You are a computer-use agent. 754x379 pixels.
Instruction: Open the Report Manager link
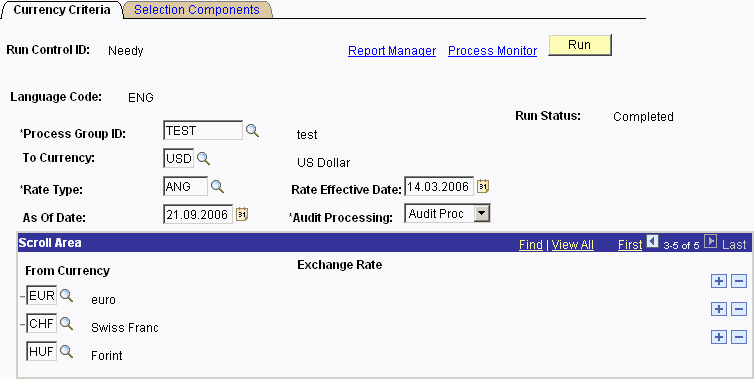coord(392,51)
